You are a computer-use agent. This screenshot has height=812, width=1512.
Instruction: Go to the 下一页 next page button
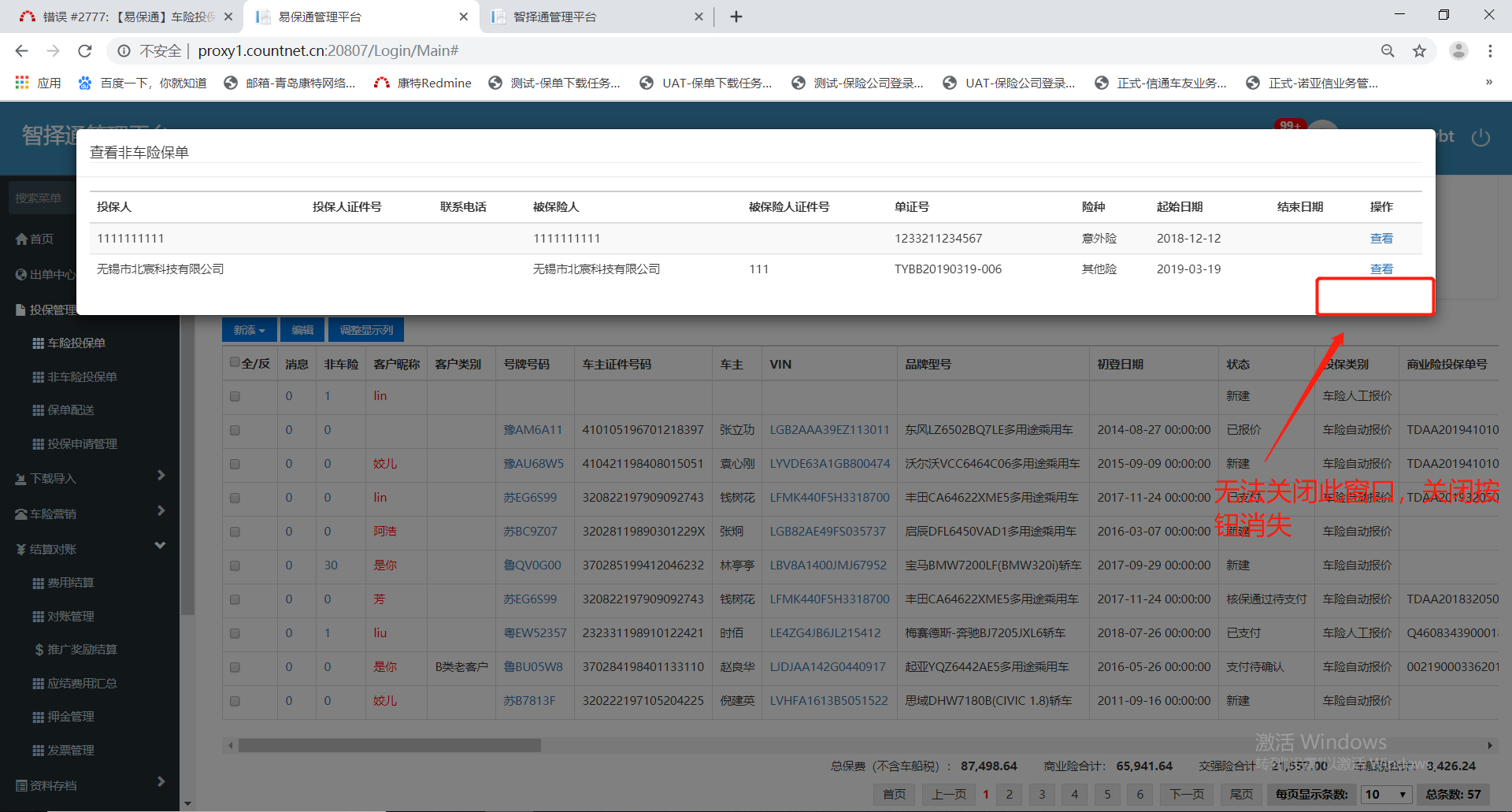click(x=1187, y=794)
